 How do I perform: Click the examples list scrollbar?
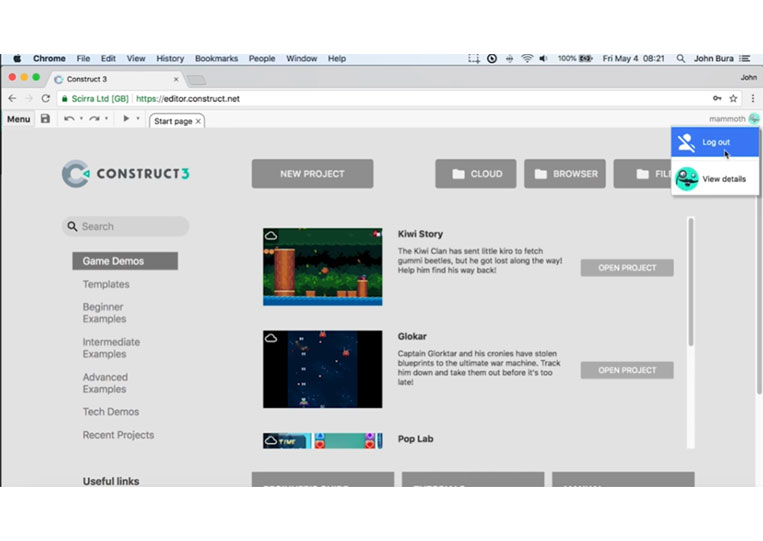point(690,282)
